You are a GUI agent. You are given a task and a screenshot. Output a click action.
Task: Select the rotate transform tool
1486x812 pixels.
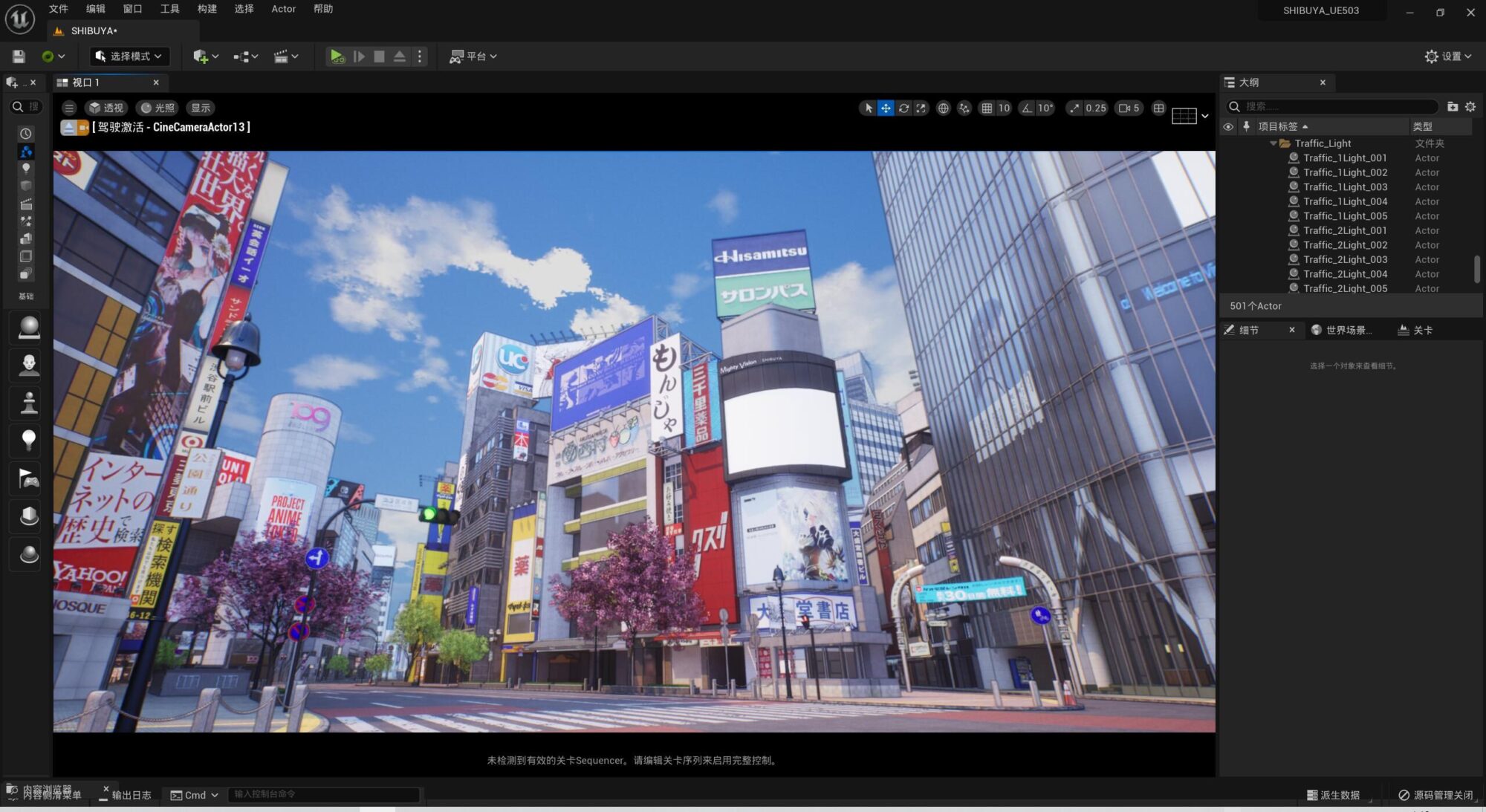tap(903, 108)
